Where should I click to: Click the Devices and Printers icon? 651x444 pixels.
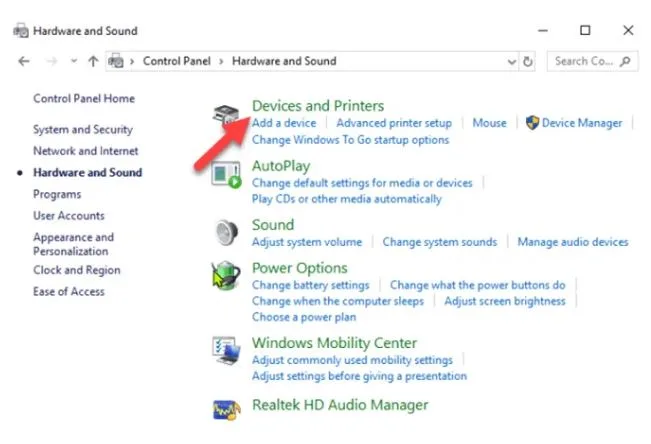(x=226, y=114)
